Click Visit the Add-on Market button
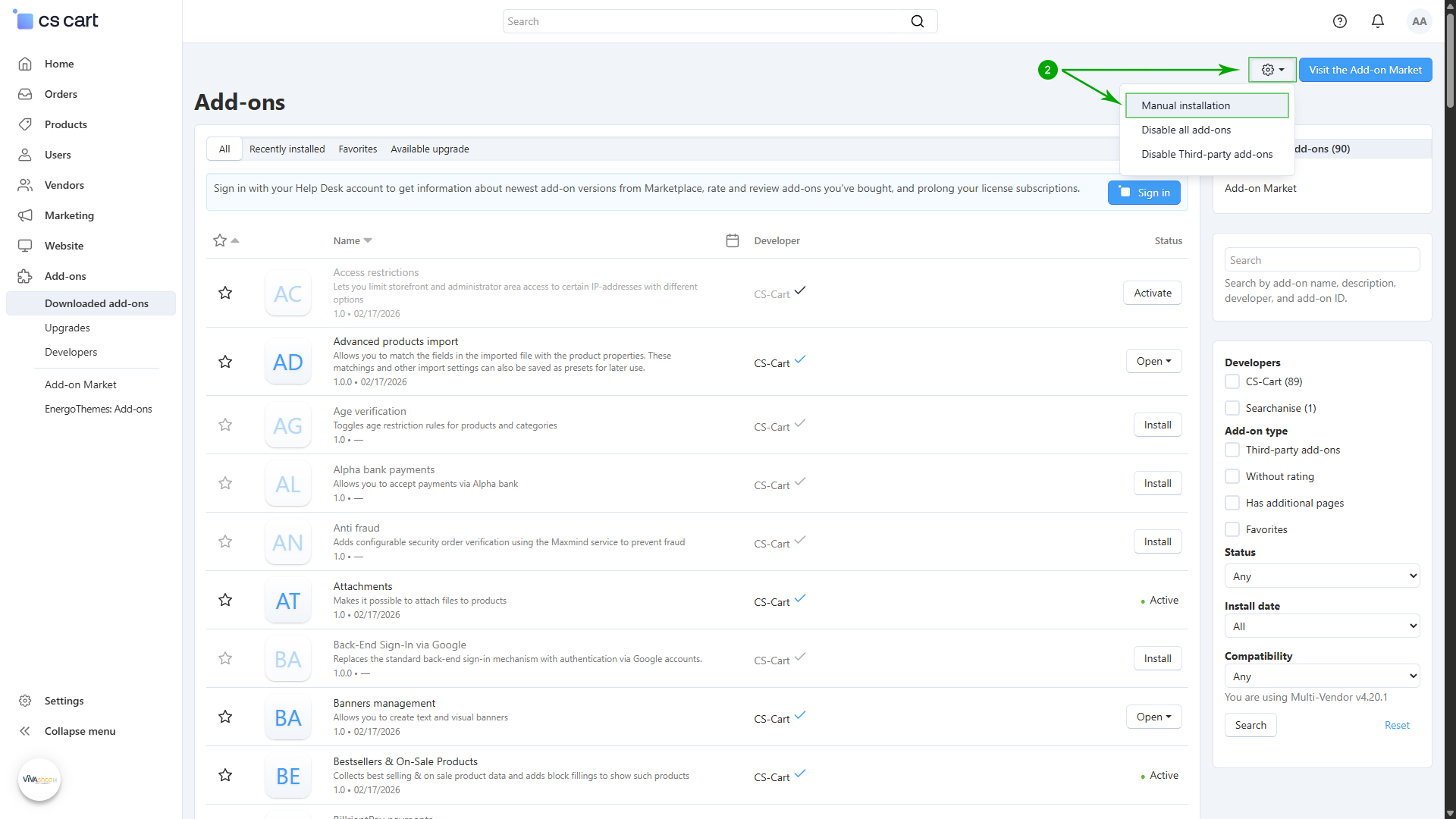1456x819 pixels. (x=1365, y=70)
